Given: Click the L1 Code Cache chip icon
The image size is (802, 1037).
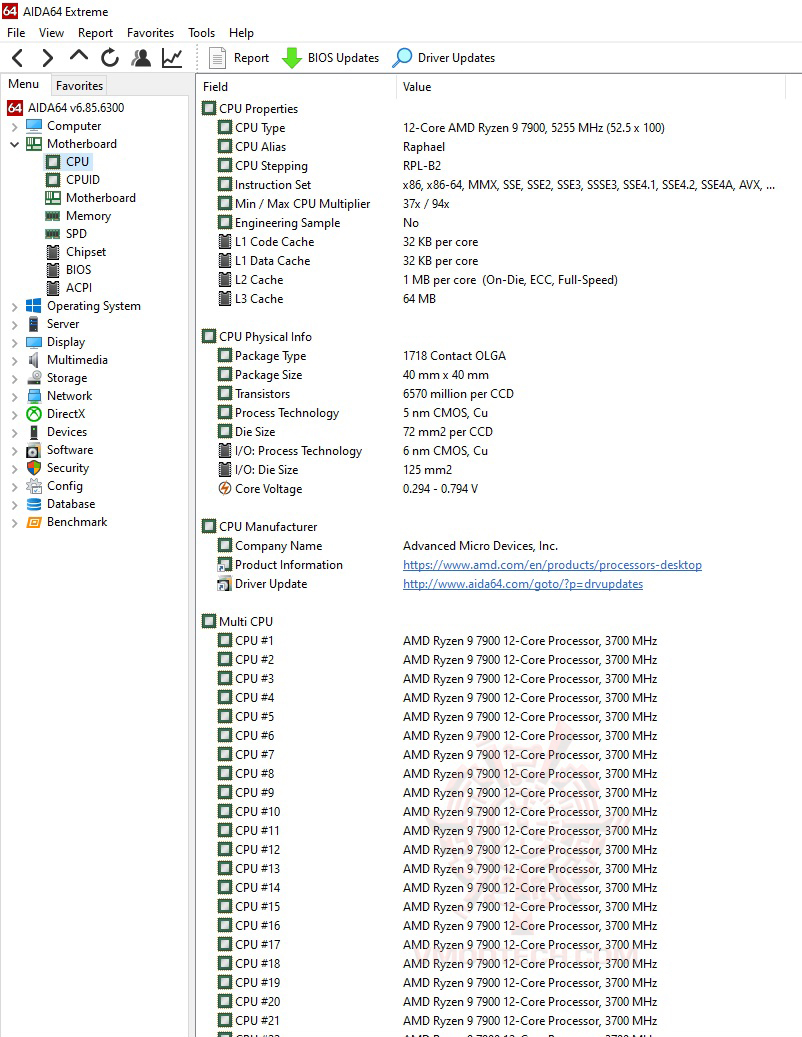Looking at the screenshot, I should 225,242.
